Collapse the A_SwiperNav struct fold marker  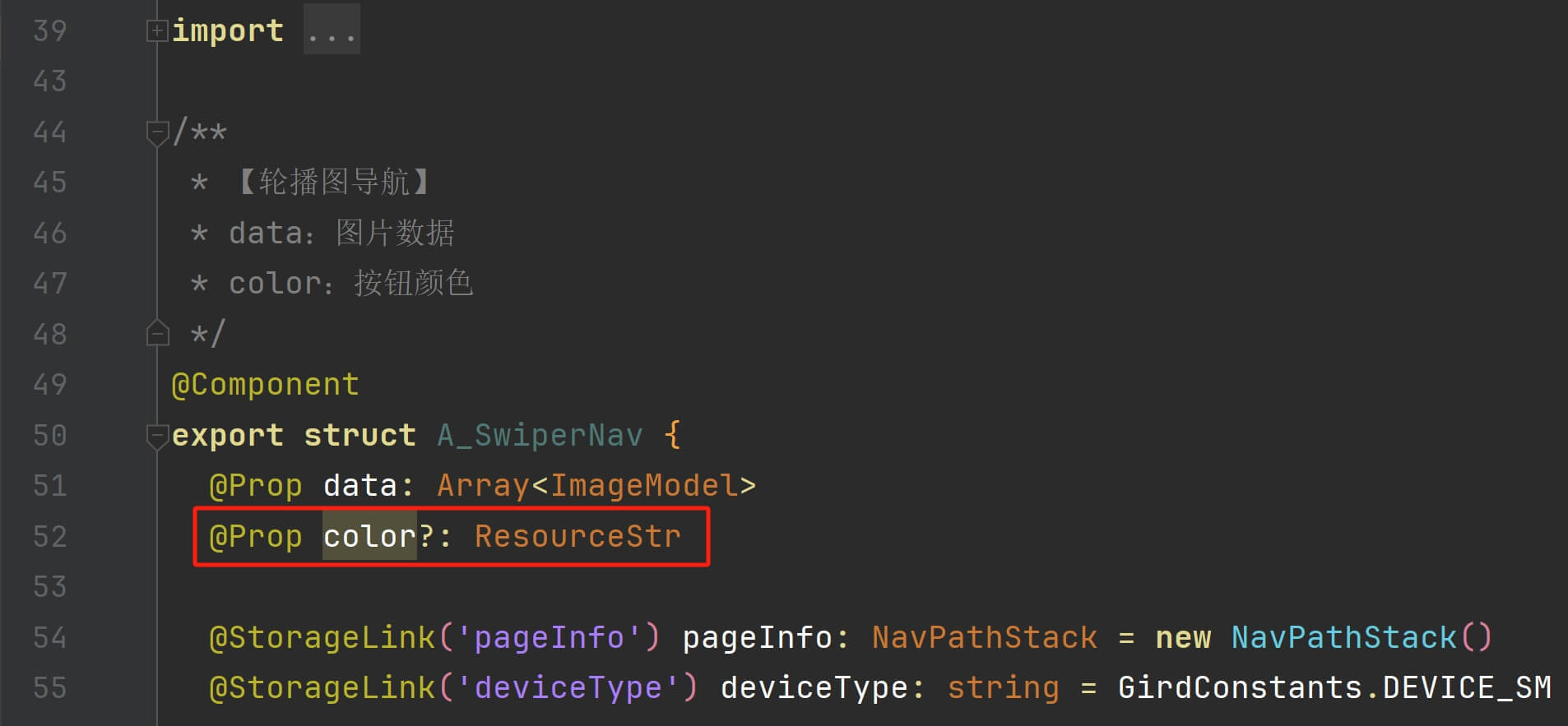click(156, 436)
